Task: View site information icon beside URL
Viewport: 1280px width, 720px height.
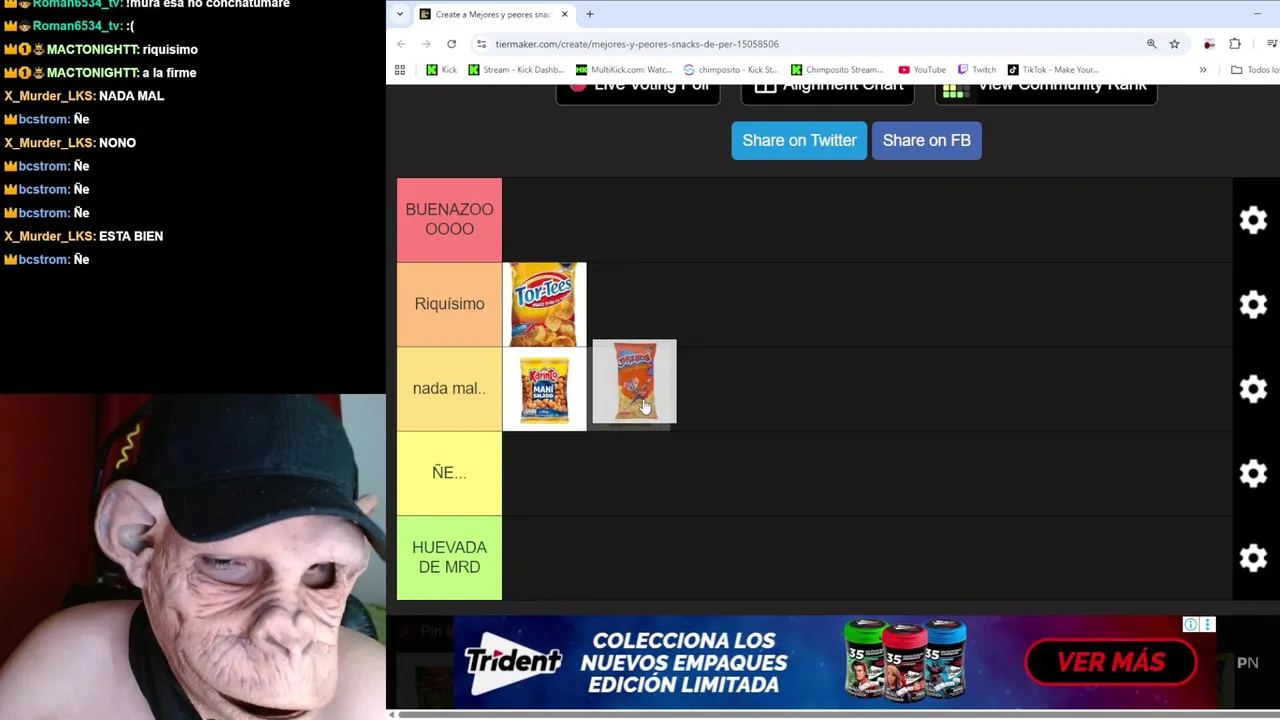Action: pos(481,44)
